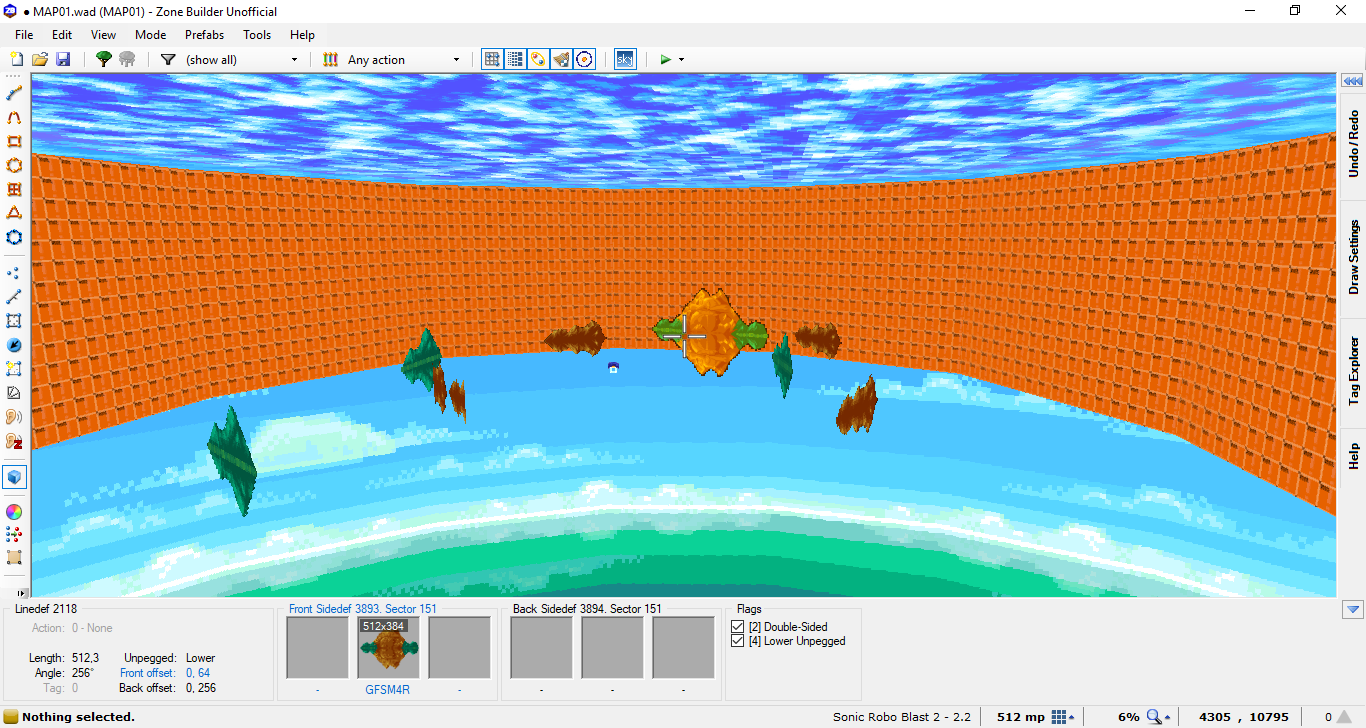Toggle the brush model rendering button
The height and width of the screenshot is (728, 1366).
pos(561,59)
